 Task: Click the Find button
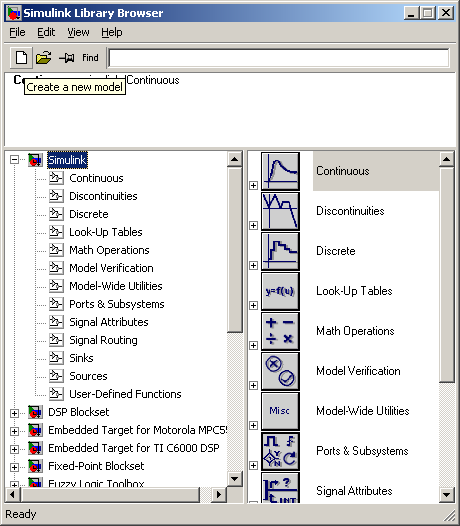(90, 58)
